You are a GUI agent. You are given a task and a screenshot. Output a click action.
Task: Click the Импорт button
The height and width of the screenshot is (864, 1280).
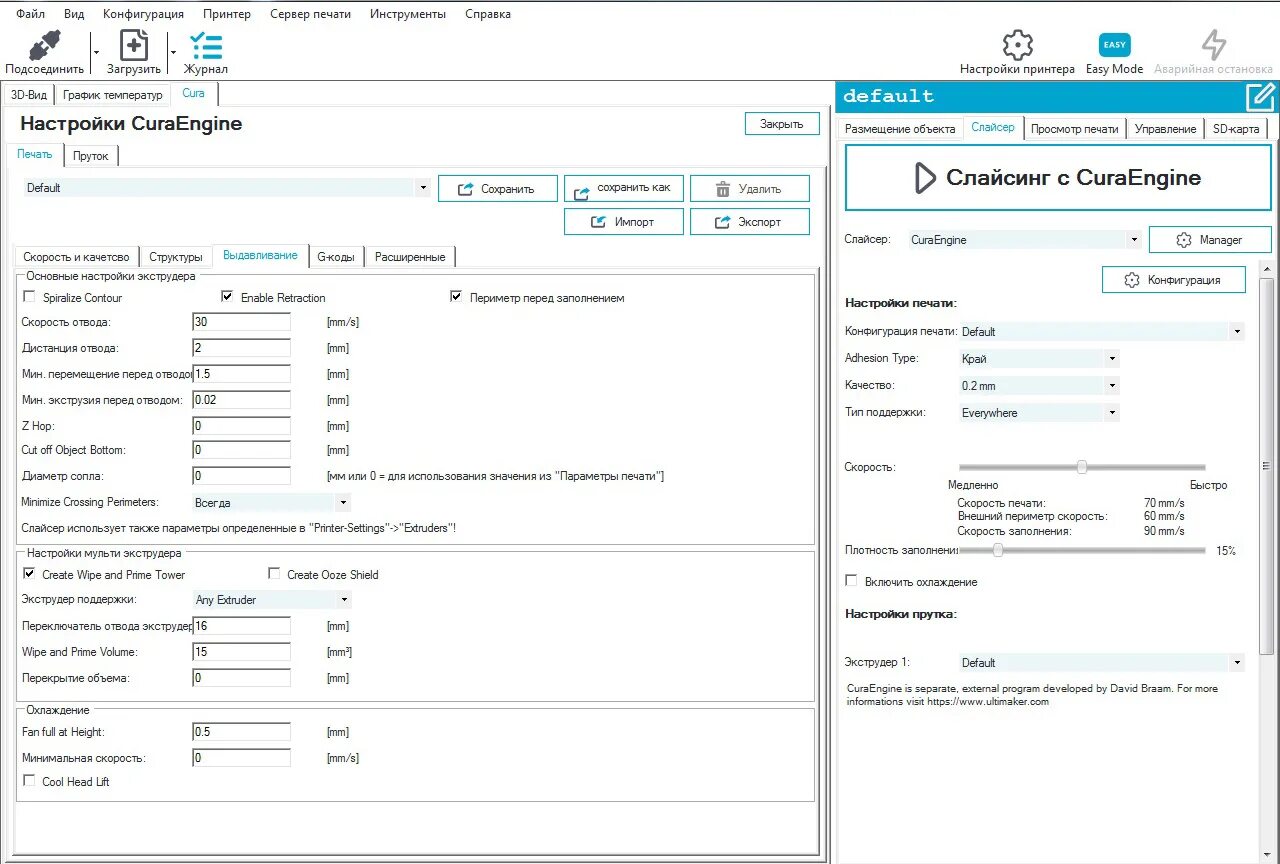(624, 222)
